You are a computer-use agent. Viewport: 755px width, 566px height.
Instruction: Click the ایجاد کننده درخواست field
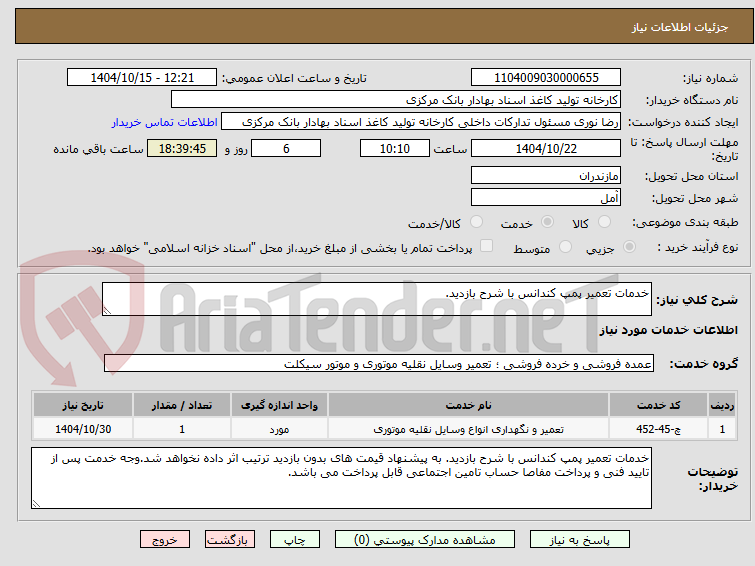click(421, 122)
